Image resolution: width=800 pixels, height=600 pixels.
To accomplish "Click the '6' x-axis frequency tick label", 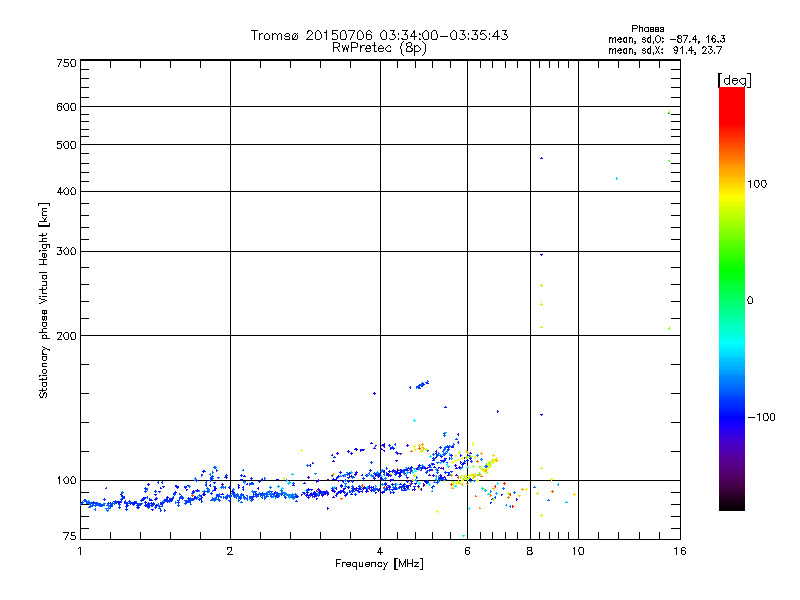I will (x=467, y=551).
